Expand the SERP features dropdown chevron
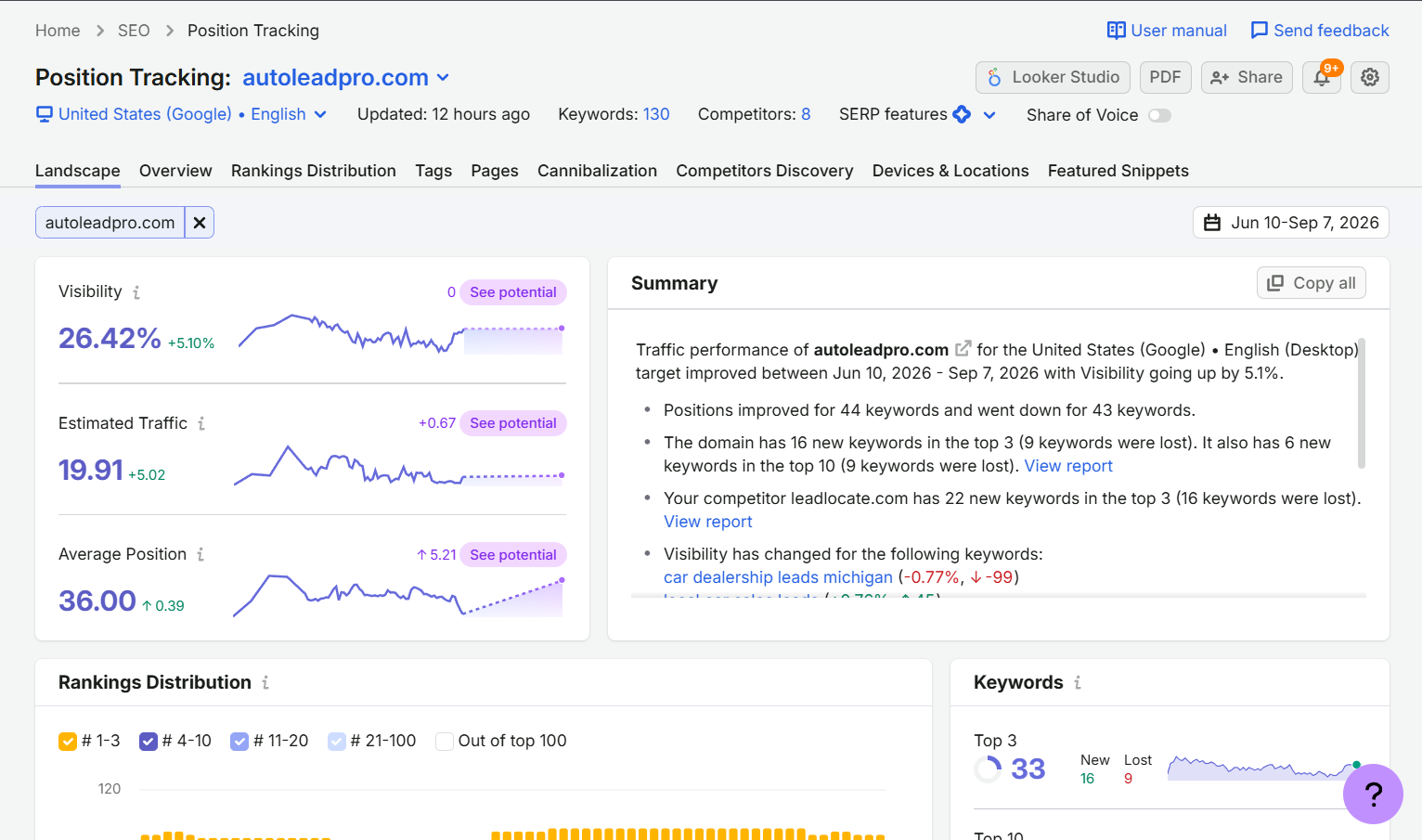 tap(989, 115)
